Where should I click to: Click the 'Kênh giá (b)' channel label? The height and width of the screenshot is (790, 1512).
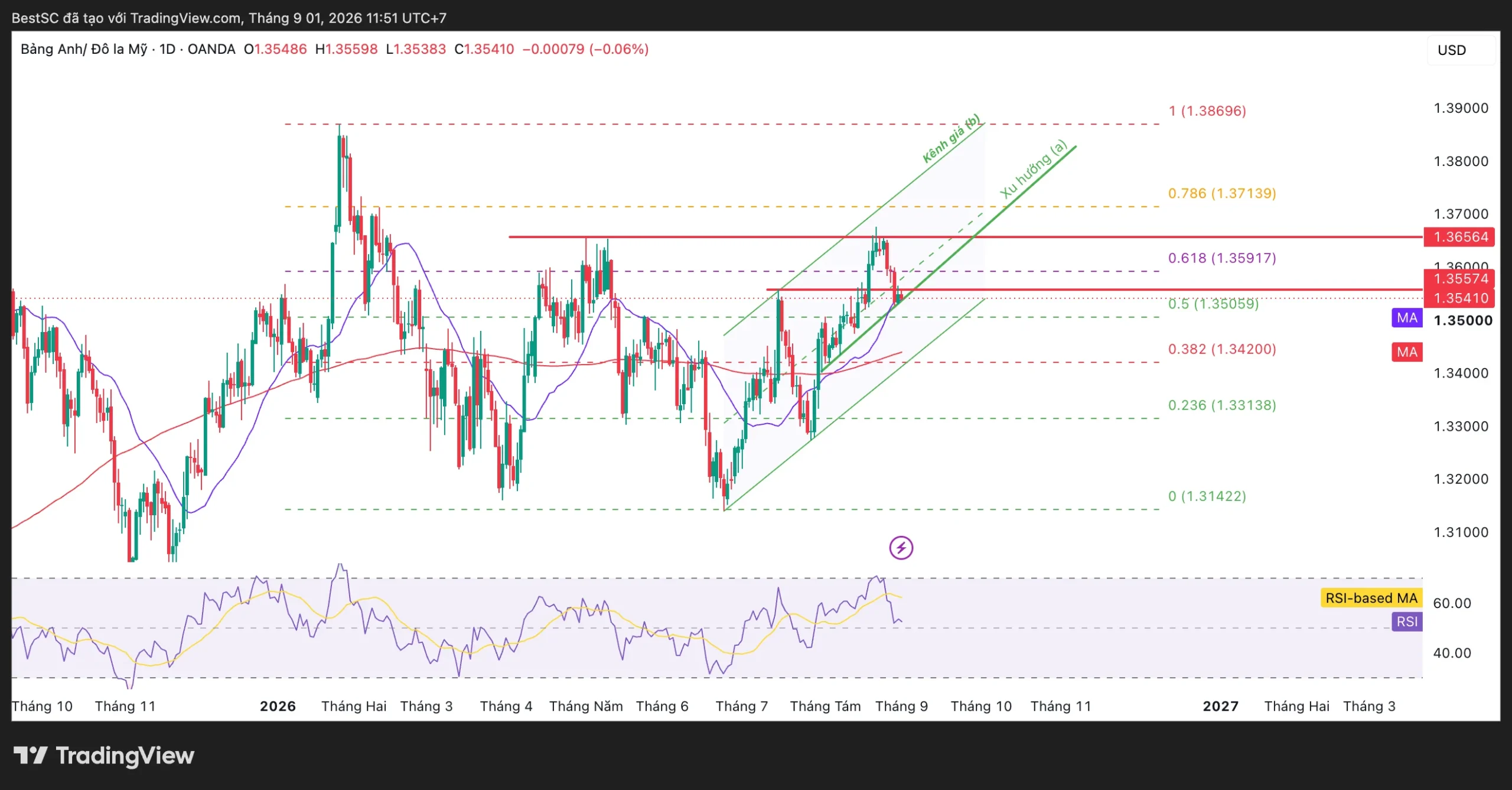(951, 139)
